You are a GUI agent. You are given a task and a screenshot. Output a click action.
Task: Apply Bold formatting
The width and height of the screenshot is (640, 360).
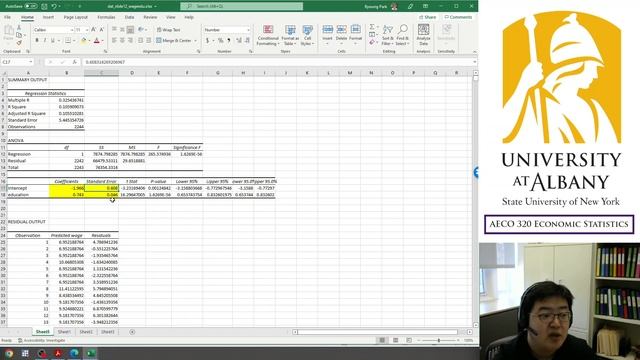click(37, 40)
